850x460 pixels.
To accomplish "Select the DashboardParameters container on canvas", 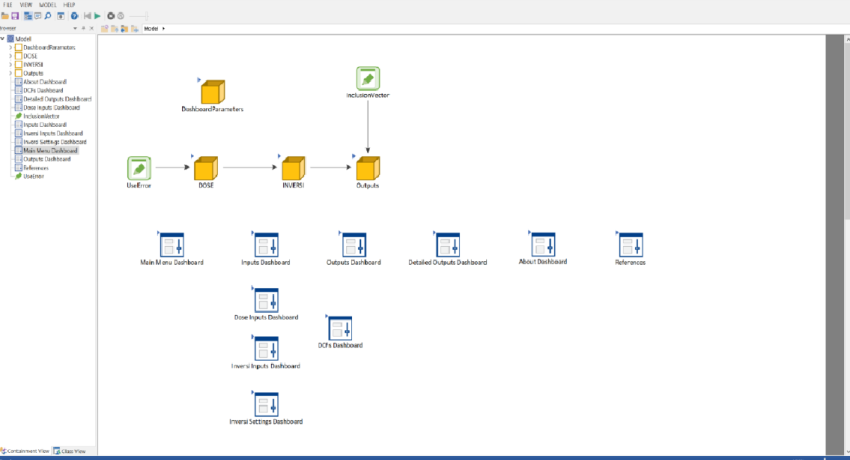I will (x=212, y=92).
